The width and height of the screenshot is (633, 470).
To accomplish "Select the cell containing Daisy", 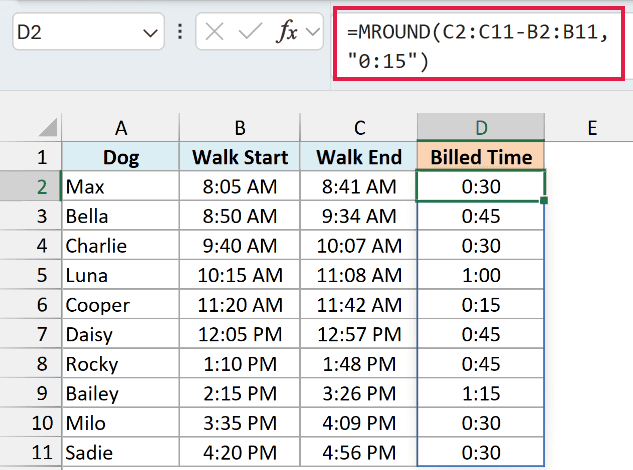I will point(120,334).
